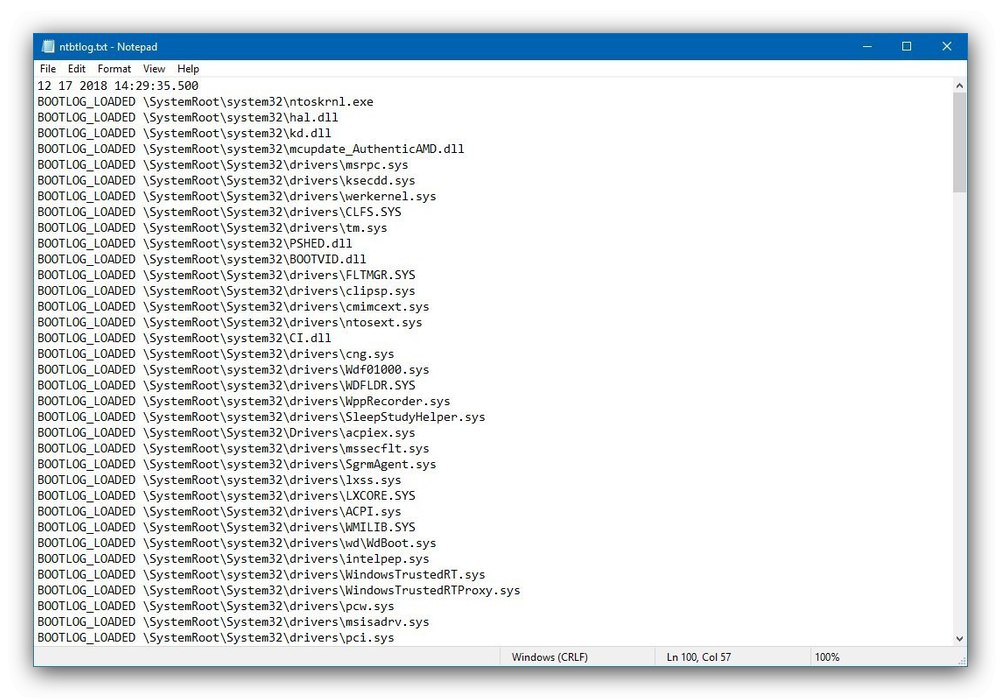Image resolution: width=1001 pixels, height=700 pixels.
Task: Click the hal.dll log line
Action: [188, 117]
